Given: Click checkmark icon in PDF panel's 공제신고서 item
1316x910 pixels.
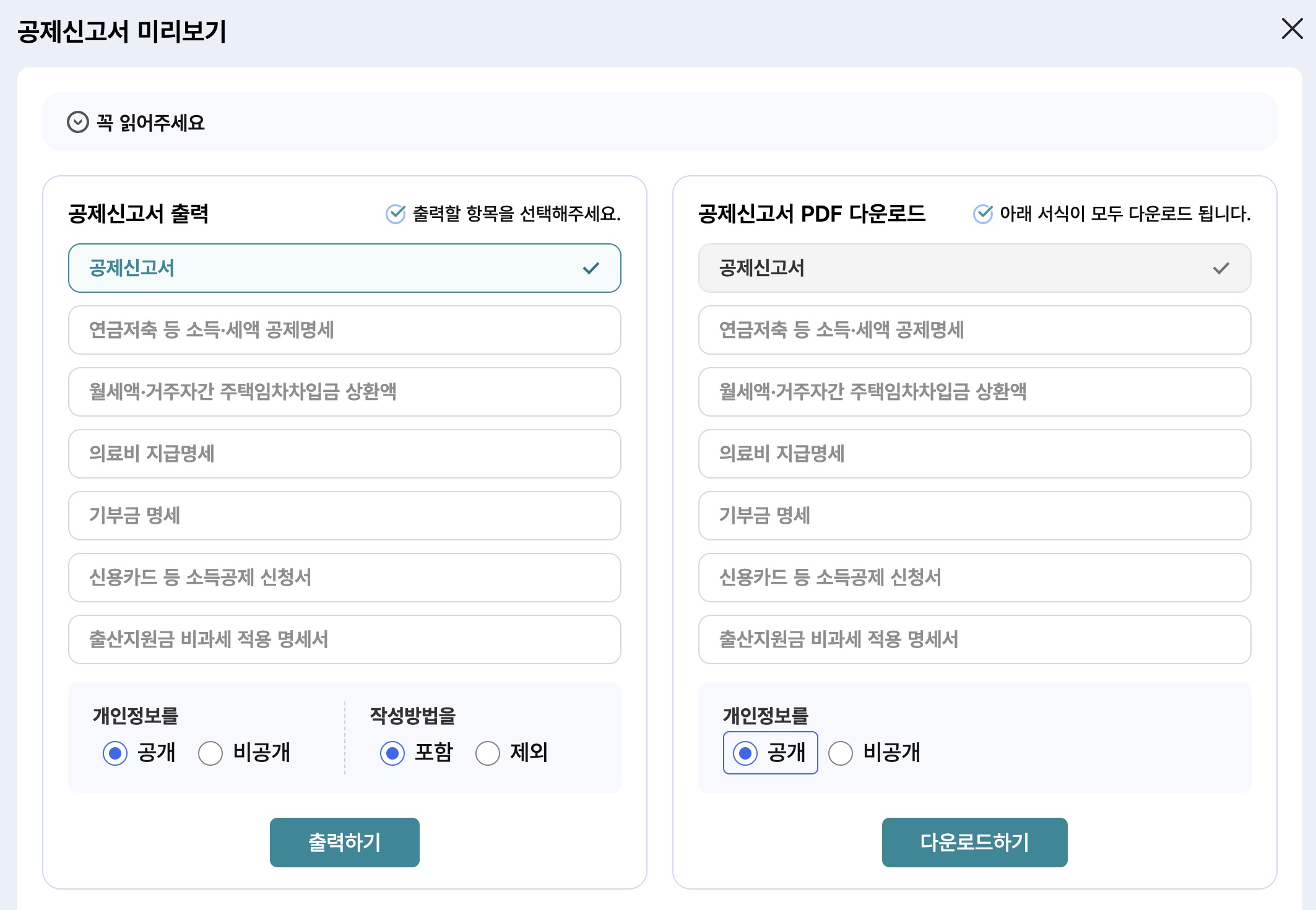Looking at the screenshot, I should point(1221,268).
